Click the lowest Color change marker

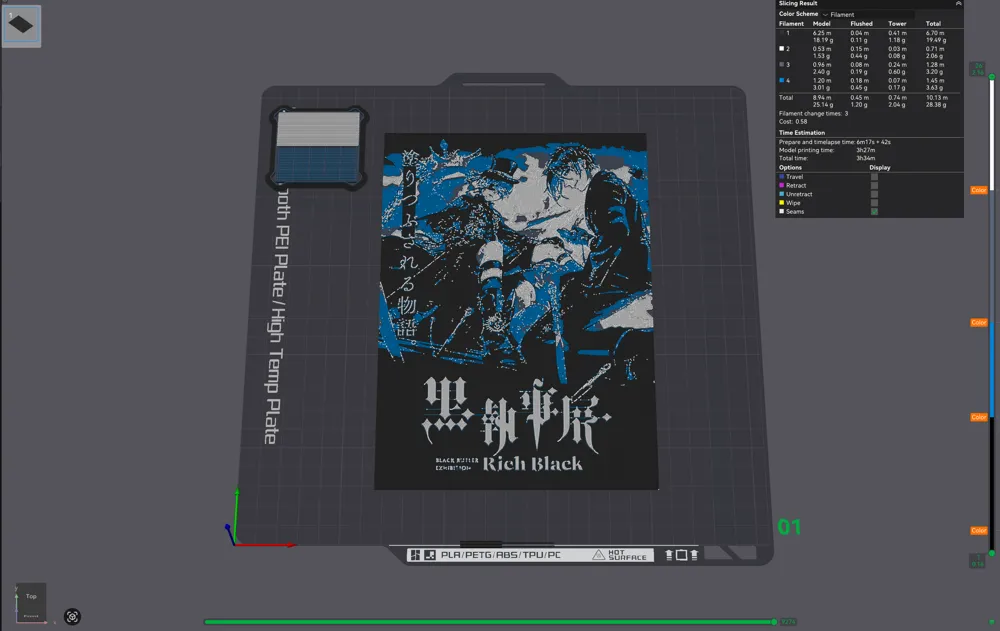pyautogui.click(x=978, y=531)
